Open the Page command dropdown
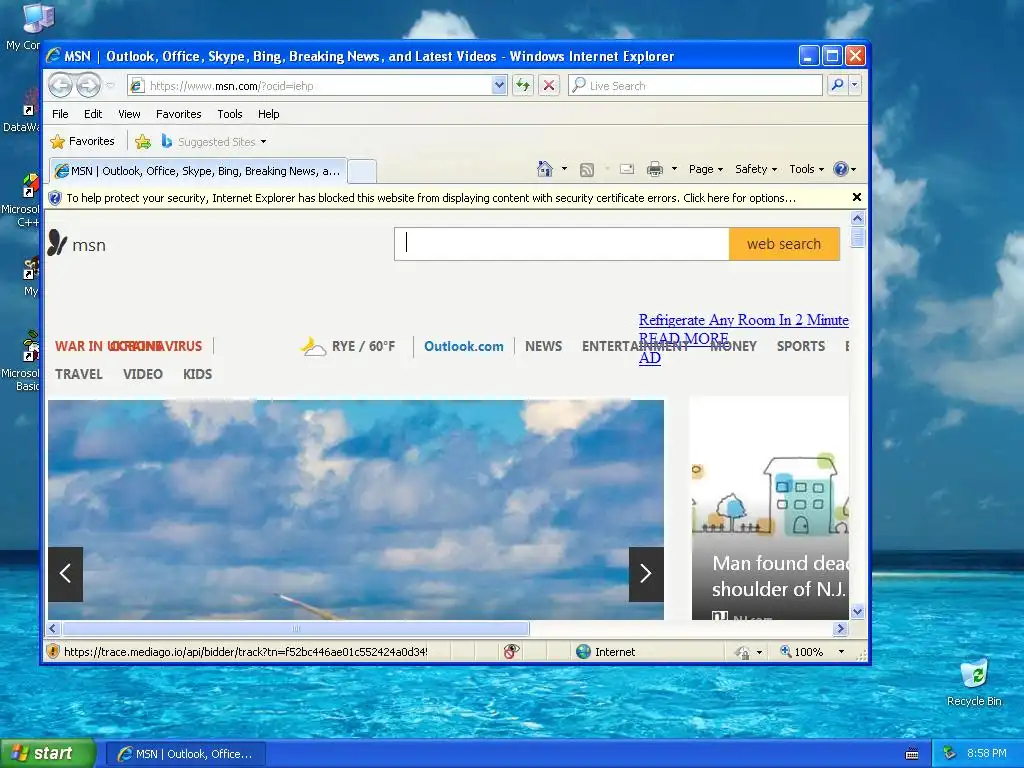Screen dimensions: 1024x768 (x=706, y=169)
